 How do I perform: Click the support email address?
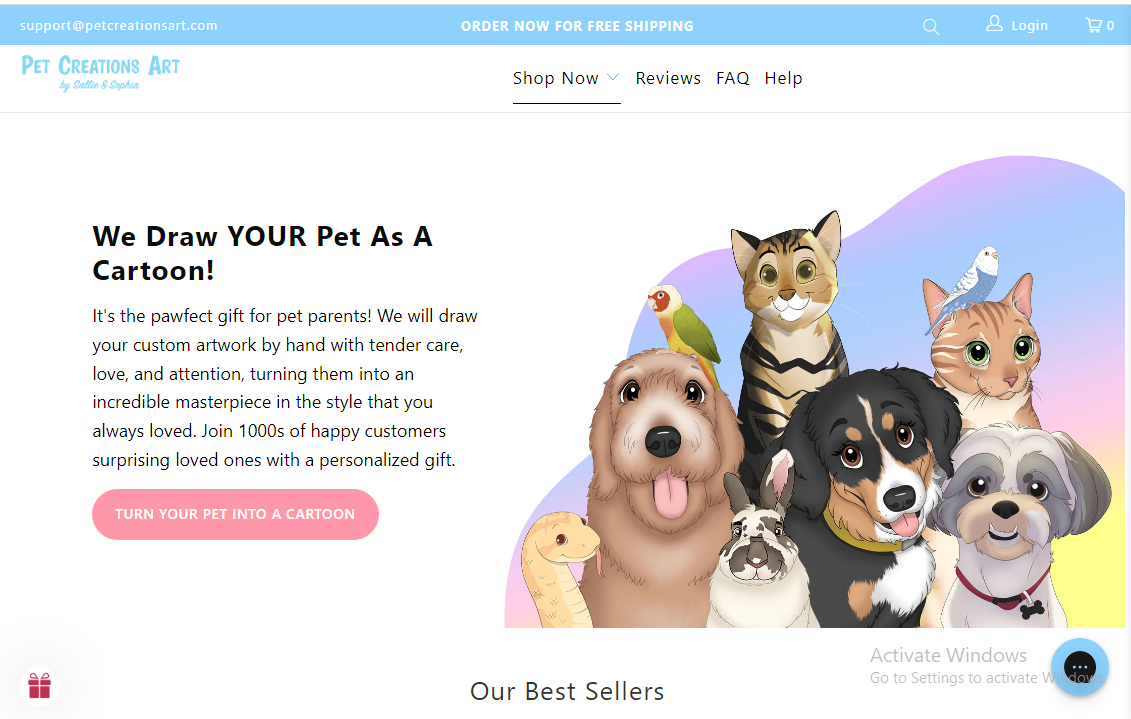point(118,26)
